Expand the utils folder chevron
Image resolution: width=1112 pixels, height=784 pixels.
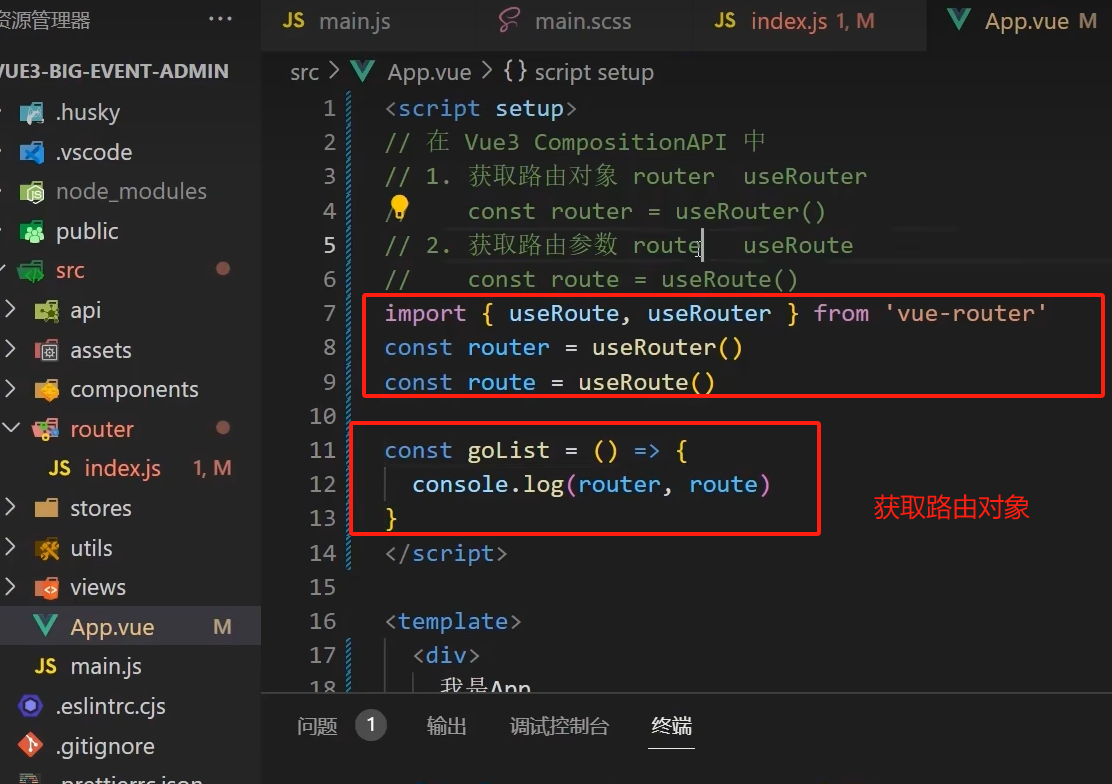point(11,547)
